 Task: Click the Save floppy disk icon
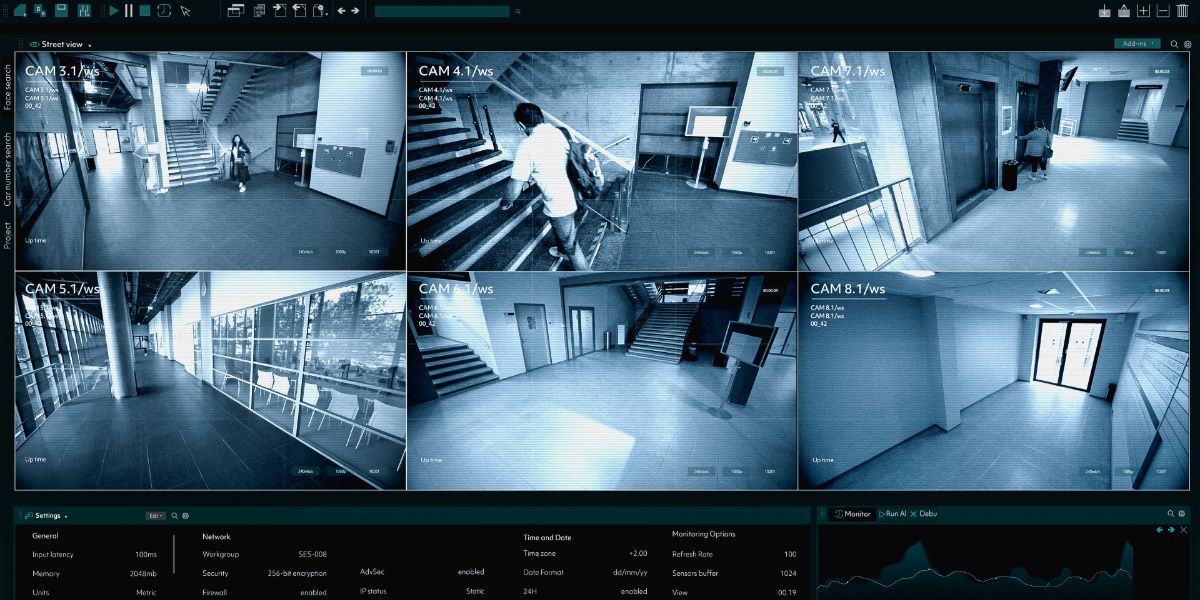tap(62, 11)
